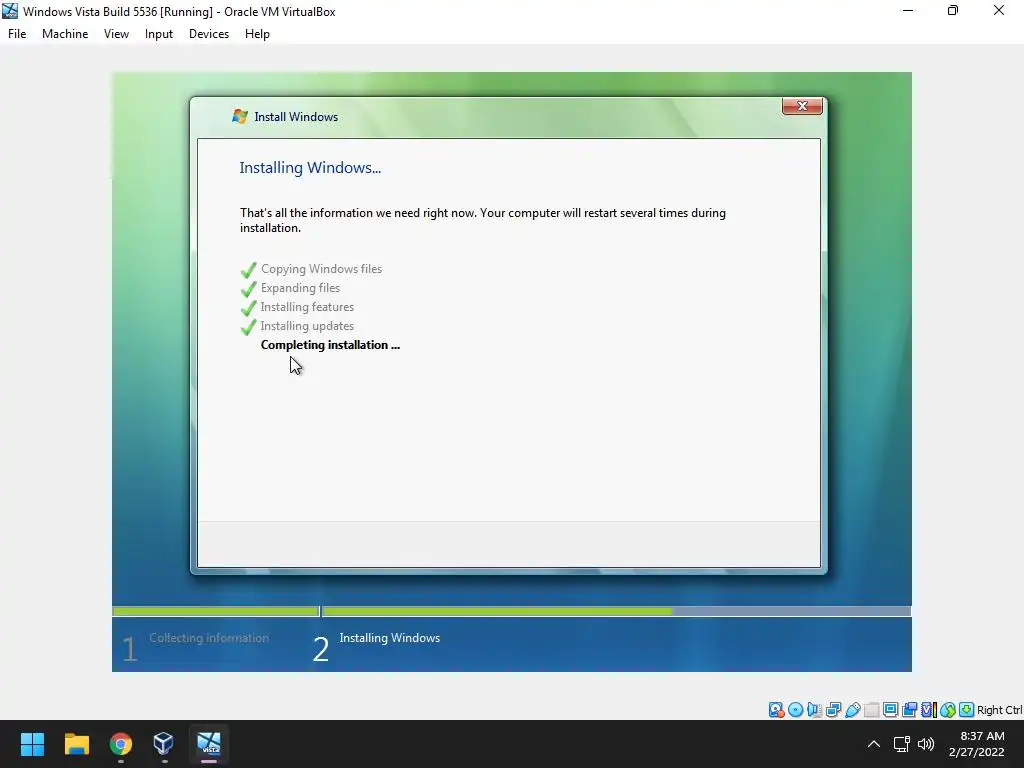Open the volume tray icon
Image resolution: width=1024 pixels, height=768 pixels.
click(926, 744)
